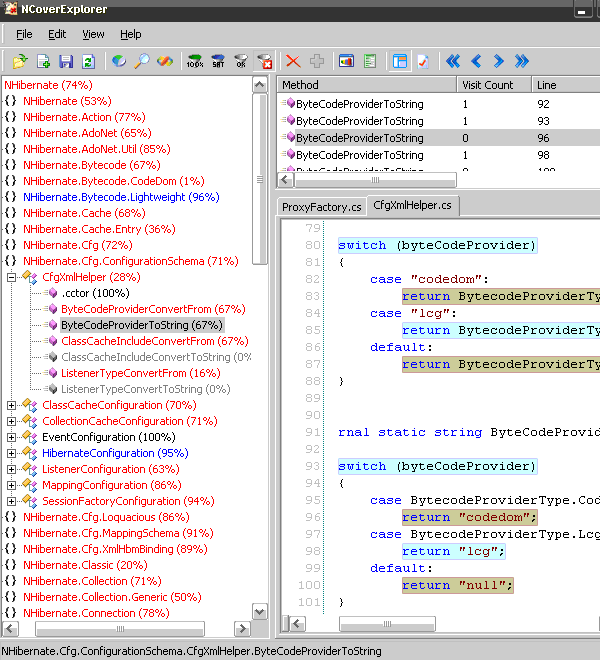Image resolution: width=600 pixels, height=660 pixels.
Task: Click the magnifying glass find icon
Action: tap(141, 61)
